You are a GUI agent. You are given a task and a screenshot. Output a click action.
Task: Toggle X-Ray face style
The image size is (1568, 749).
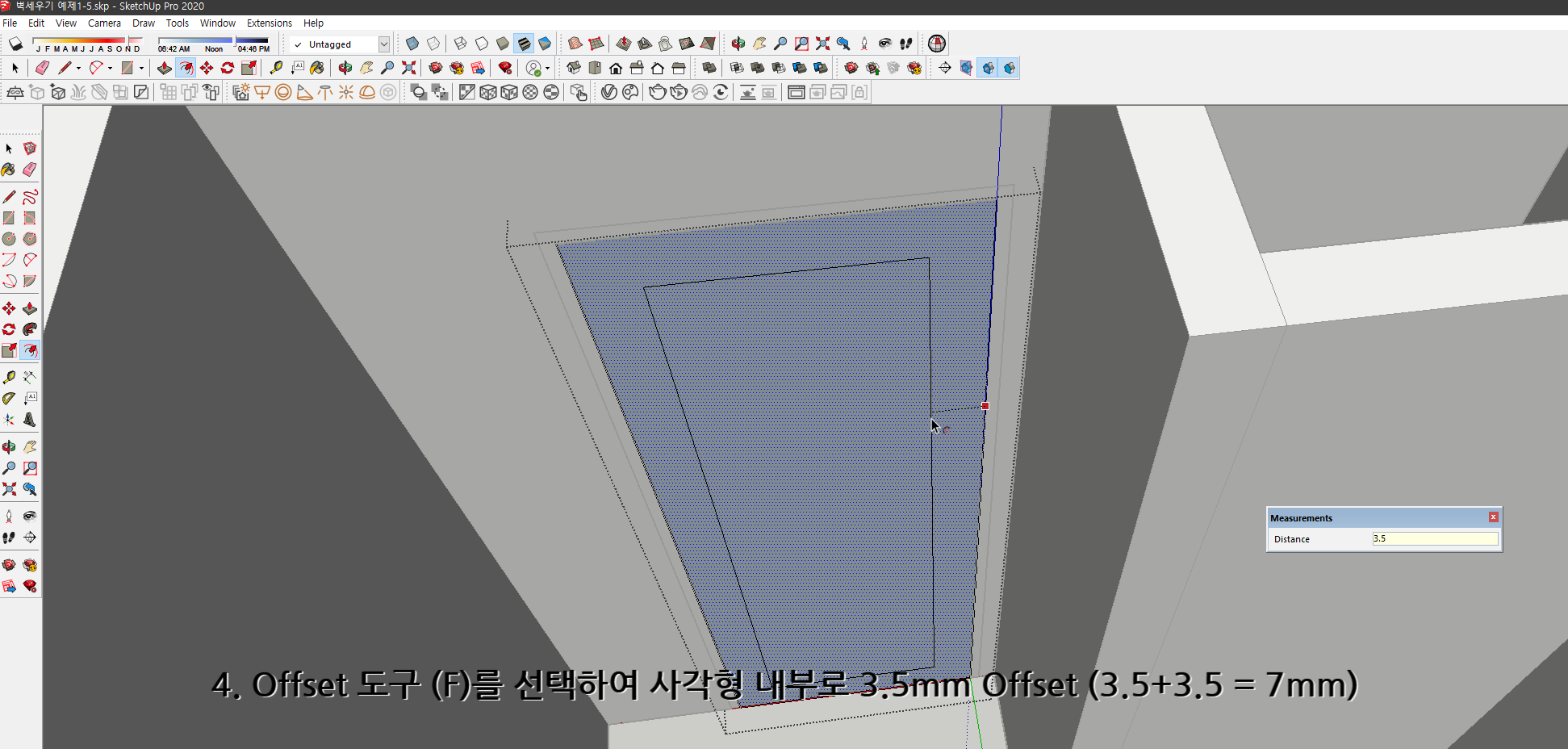412,44
